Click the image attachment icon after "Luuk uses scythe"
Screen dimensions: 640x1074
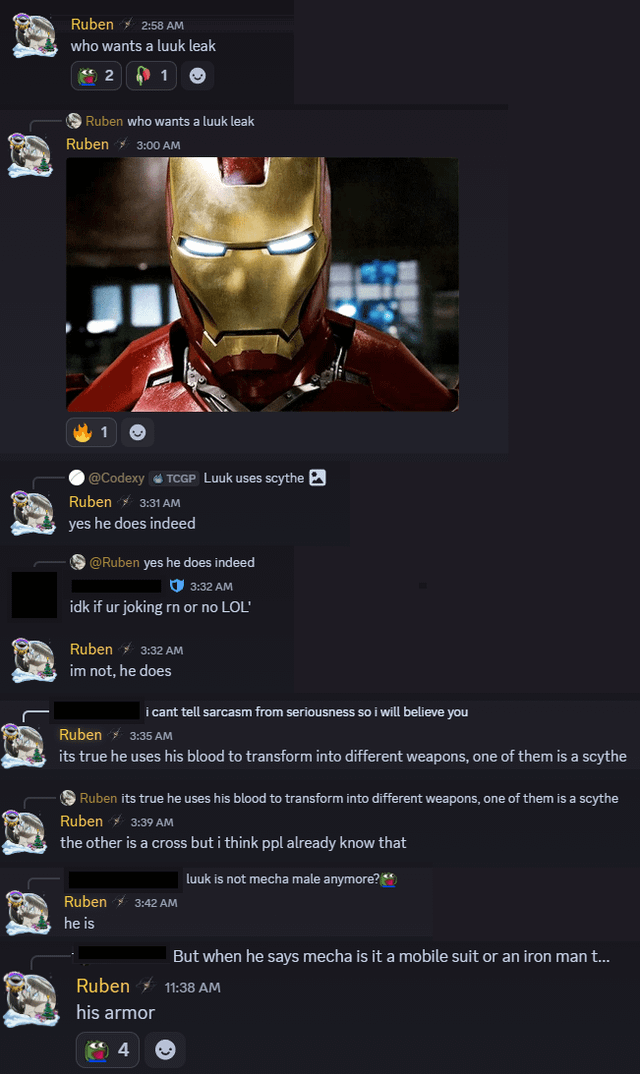coord(317,478)
